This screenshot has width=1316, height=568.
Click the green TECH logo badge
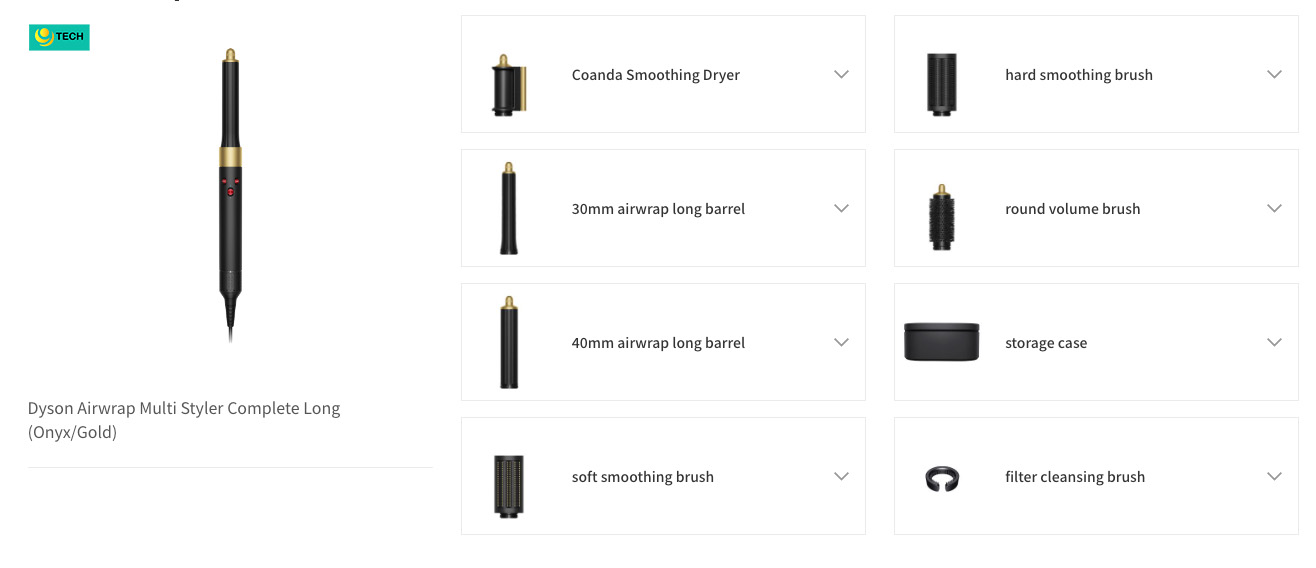click(59, 38)
